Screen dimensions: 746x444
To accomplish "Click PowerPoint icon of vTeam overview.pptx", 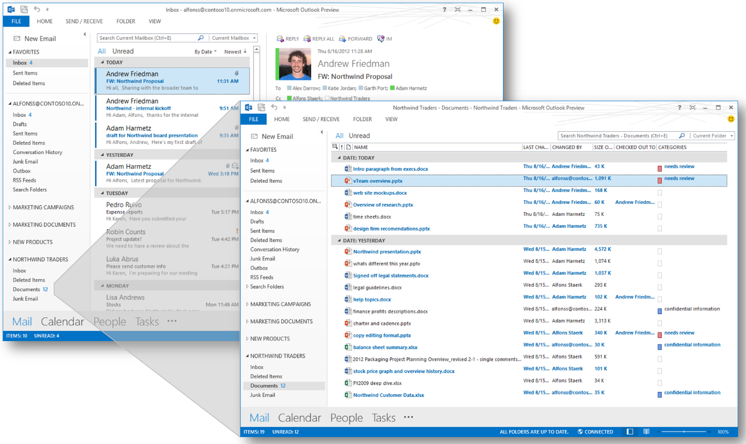I will click(x=348, y=180).
